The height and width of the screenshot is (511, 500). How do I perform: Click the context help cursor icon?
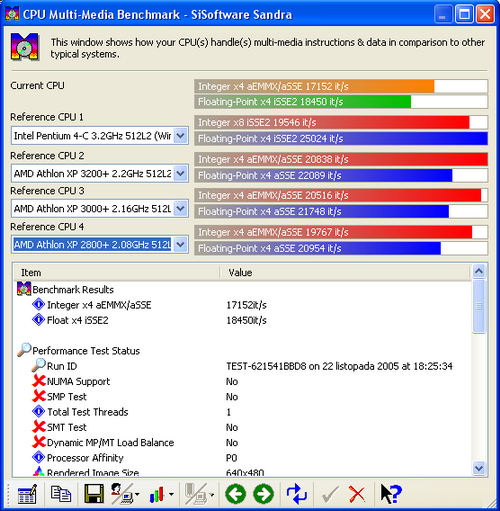point(391,494)
